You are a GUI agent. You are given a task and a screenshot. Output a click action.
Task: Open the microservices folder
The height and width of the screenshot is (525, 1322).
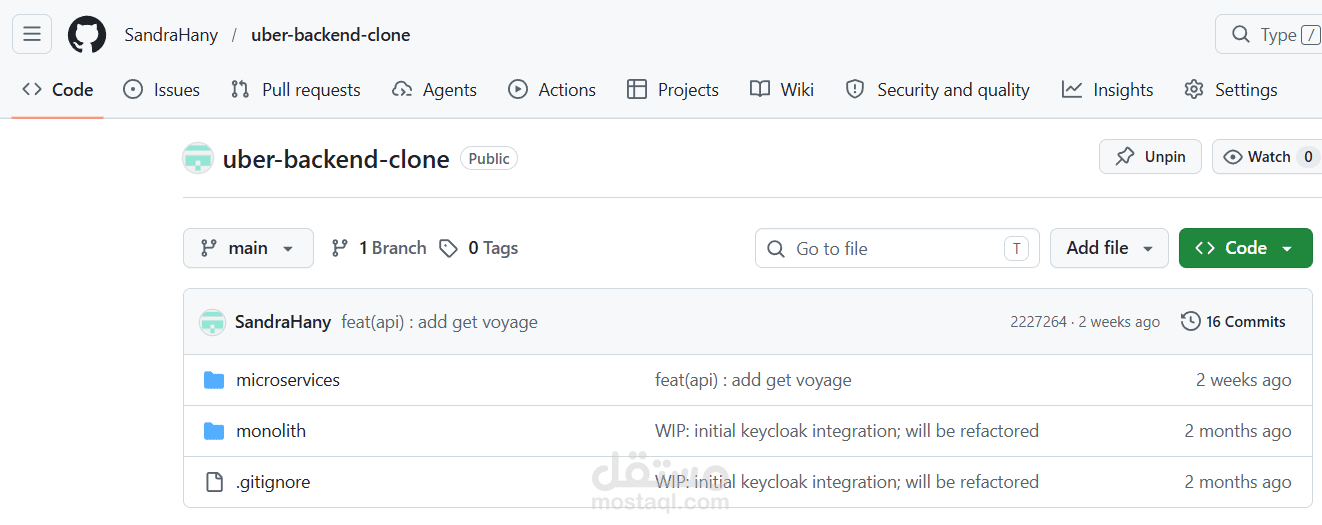(288, 380)
